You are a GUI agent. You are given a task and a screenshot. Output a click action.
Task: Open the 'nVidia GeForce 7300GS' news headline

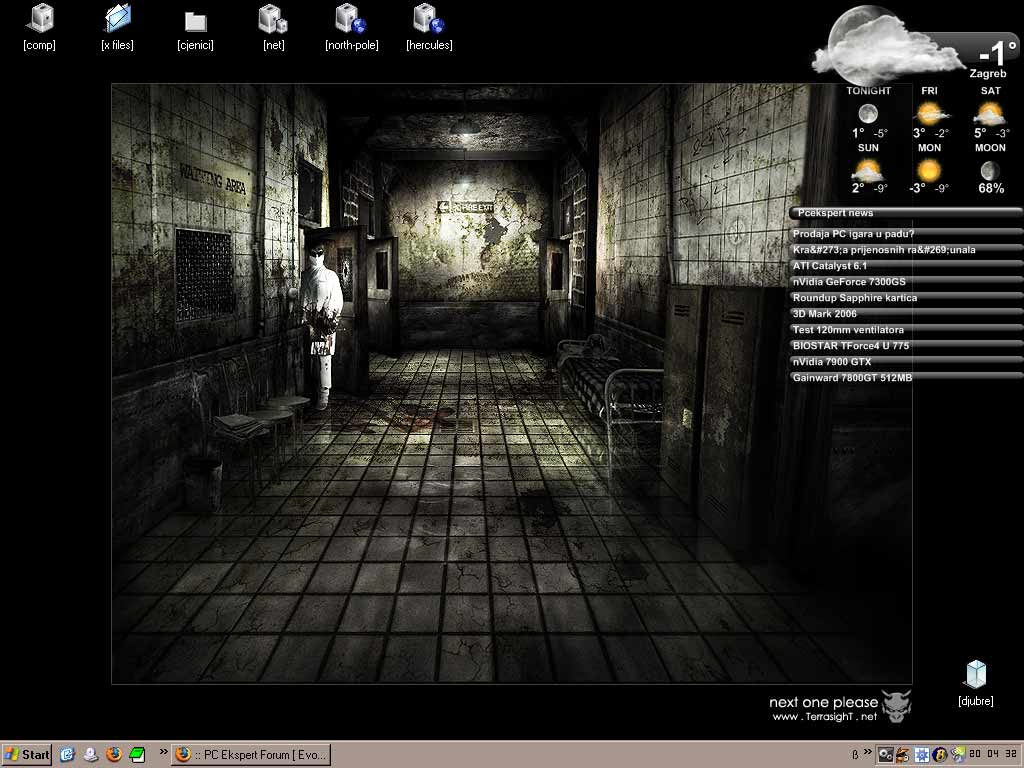pyautogui.click(x=848, y=282)
